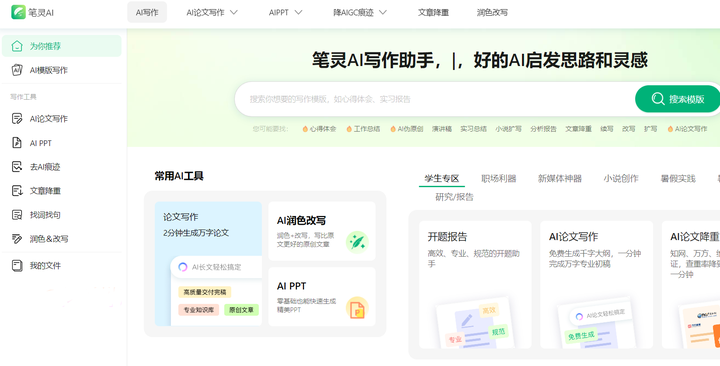The height and width of the screenshot is (366, 720).
Task: Expand the AIPPT top menu arrow
Action: tap(298, 12)
